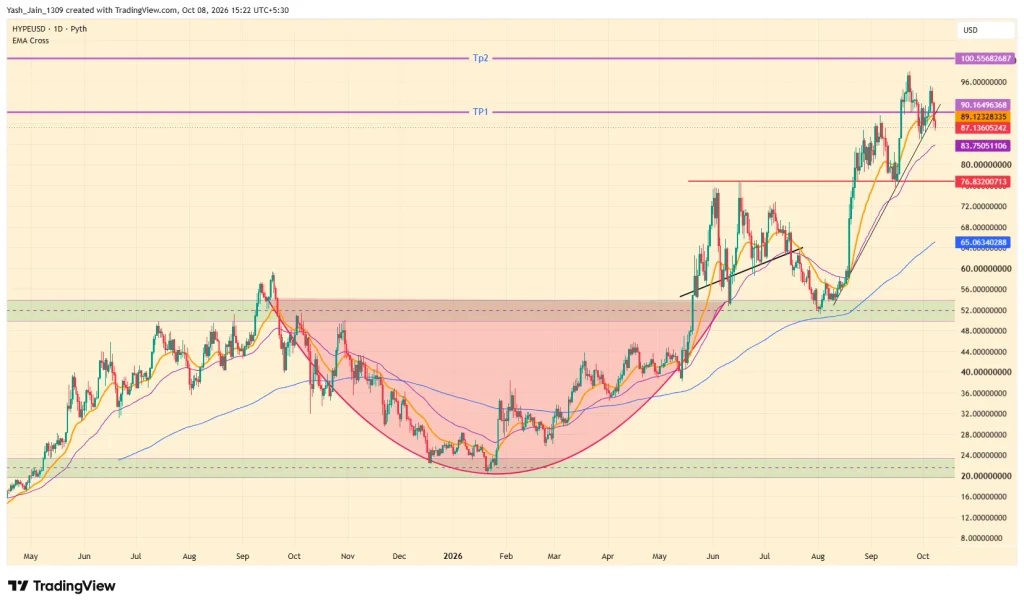Click the 96.00000000 axis value
The width and height of the screenshot is (1024, 606).
(985, 82)
